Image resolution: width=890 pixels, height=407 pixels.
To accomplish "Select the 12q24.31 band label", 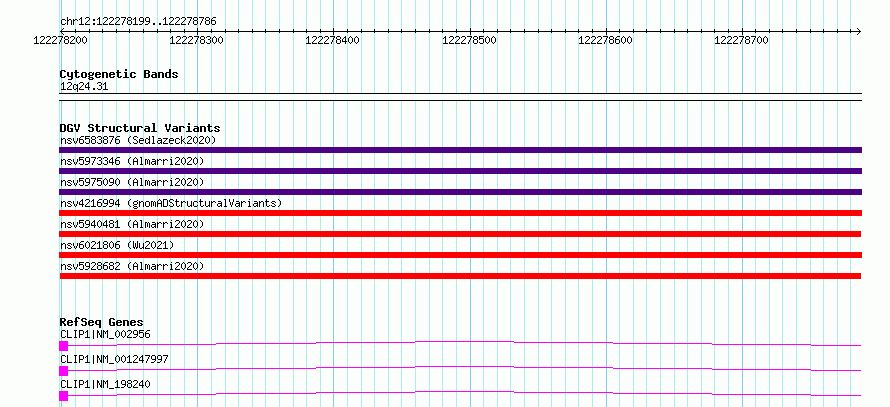I will pos(84,87).
